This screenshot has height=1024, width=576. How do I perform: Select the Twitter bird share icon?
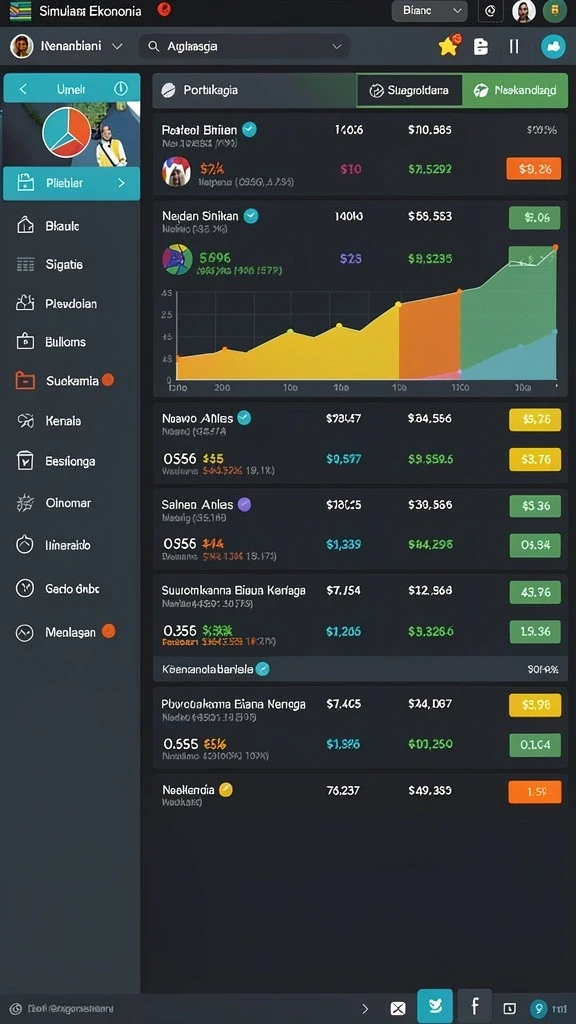point(434,1006)
